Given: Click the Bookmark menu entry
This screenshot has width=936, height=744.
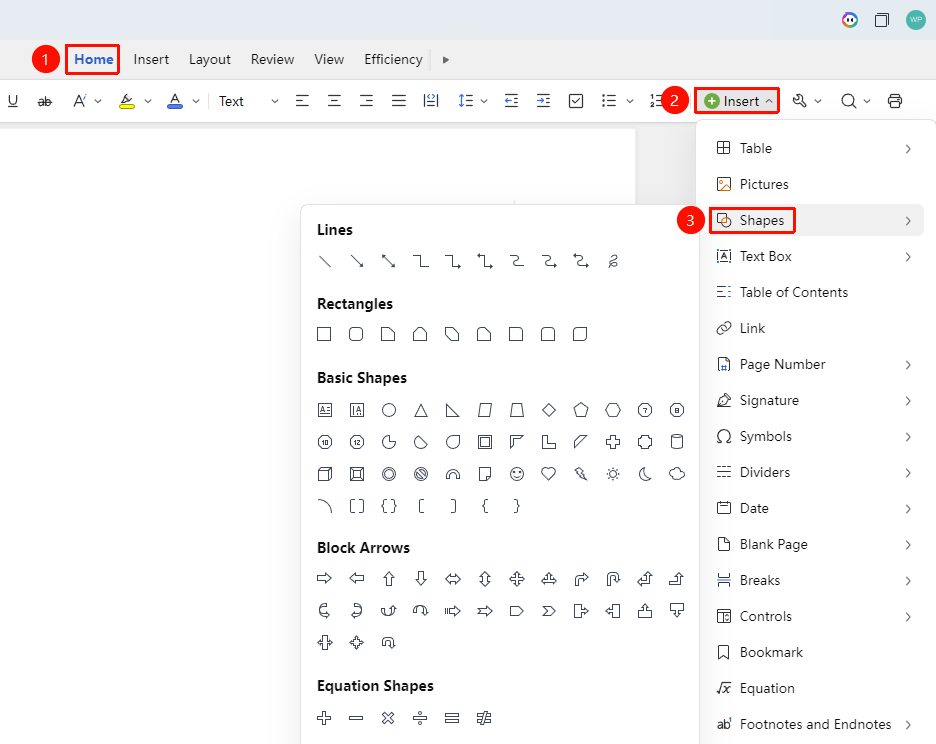Looking at the screenshot, I should click(811, 653).
